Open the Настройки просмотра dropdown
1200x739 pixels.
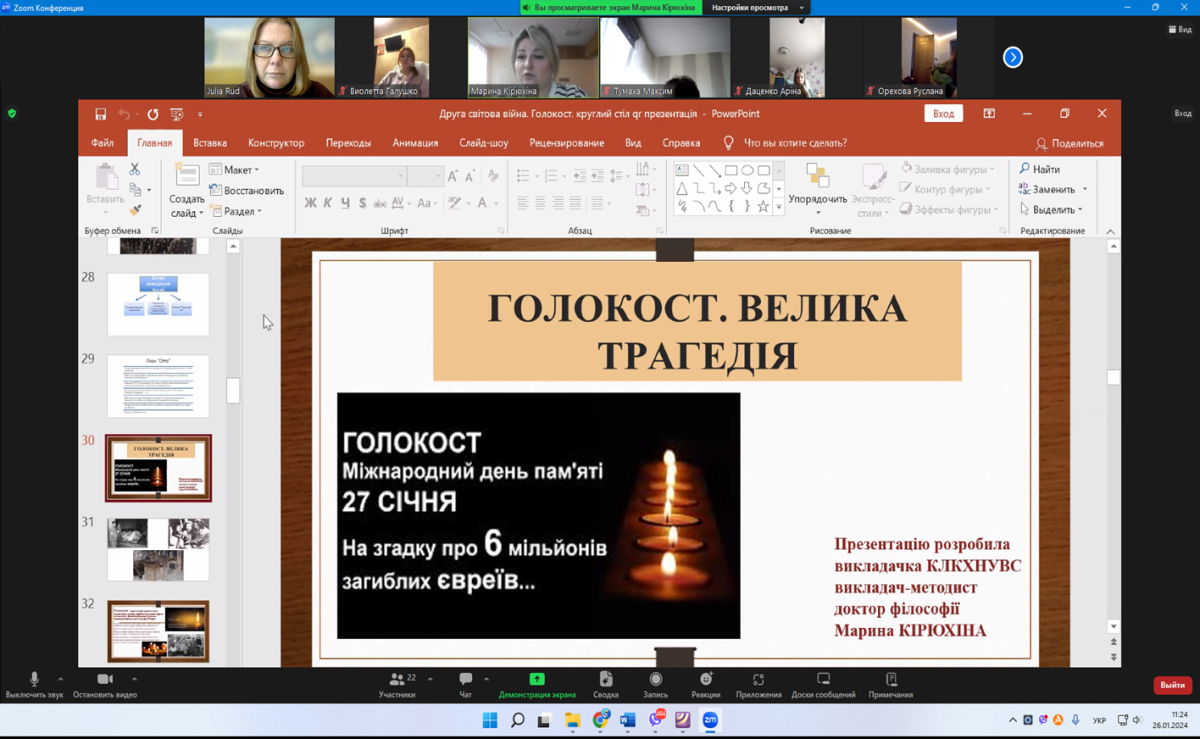757,8
